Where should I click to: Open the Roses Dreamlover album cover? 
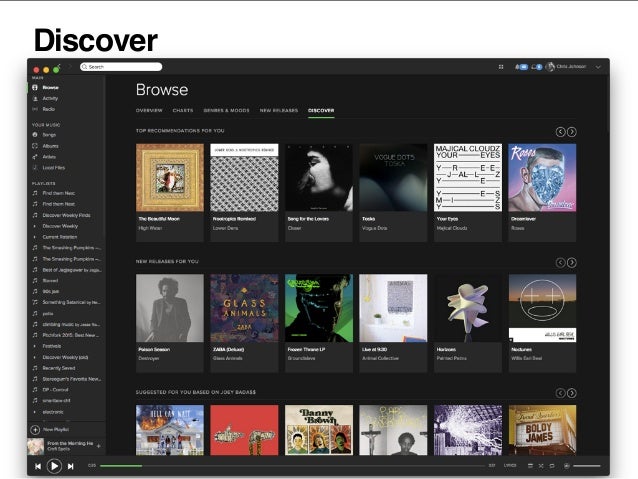click(x=542, y=177)
